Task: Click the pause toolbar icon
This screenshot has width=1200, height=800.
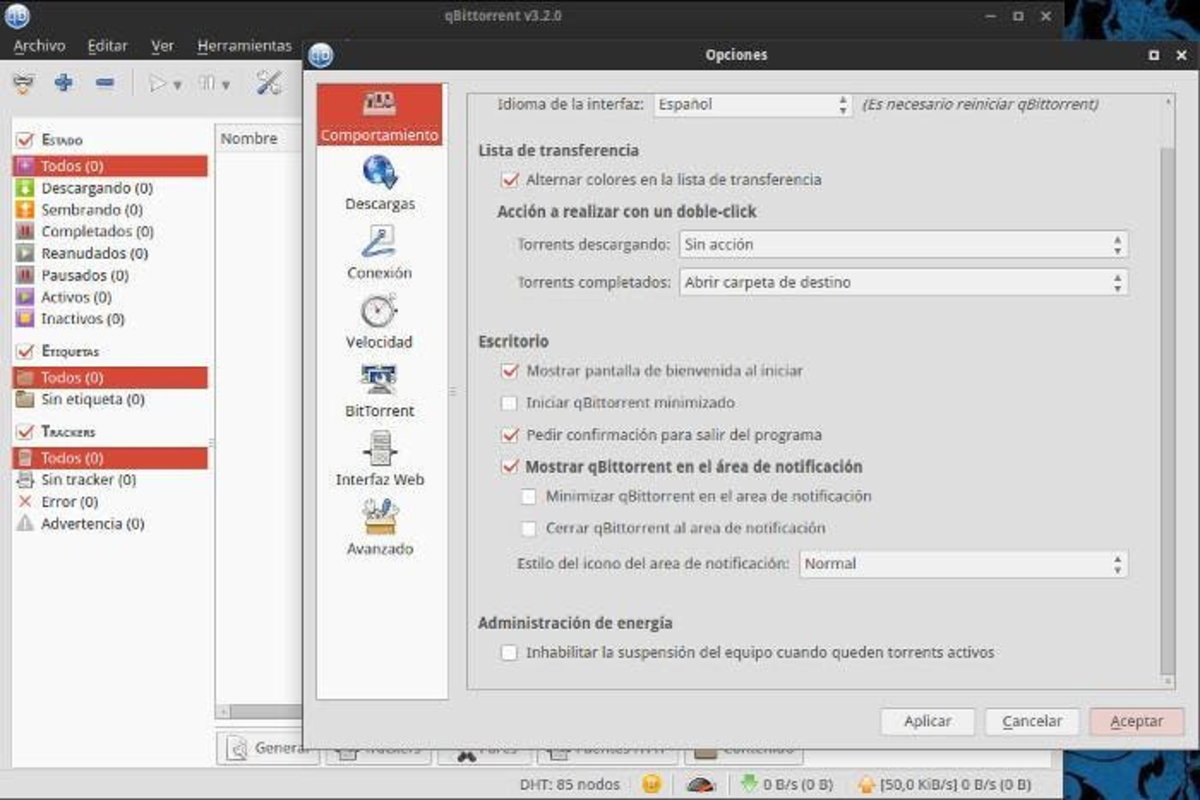Action: pyautogui.click(x=208, y=84)
